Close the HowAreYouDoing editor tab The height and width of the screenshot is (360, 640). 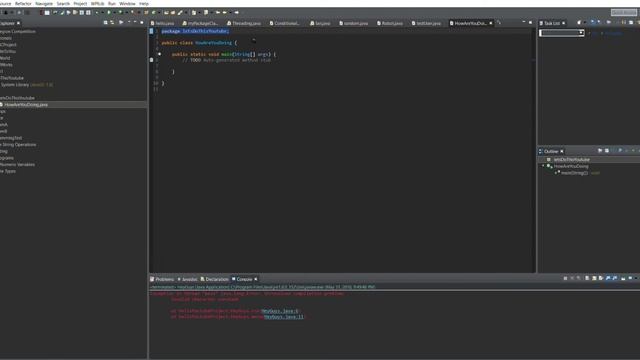(491, 23)
